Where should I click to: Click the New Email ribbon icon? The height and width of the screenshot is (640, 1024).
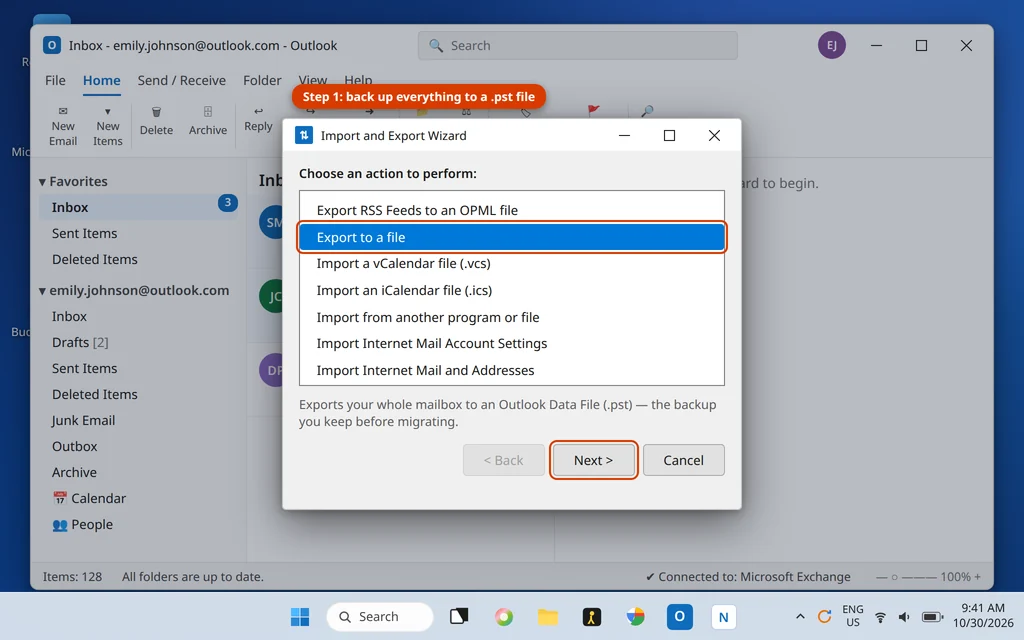[x=63, y=111]
